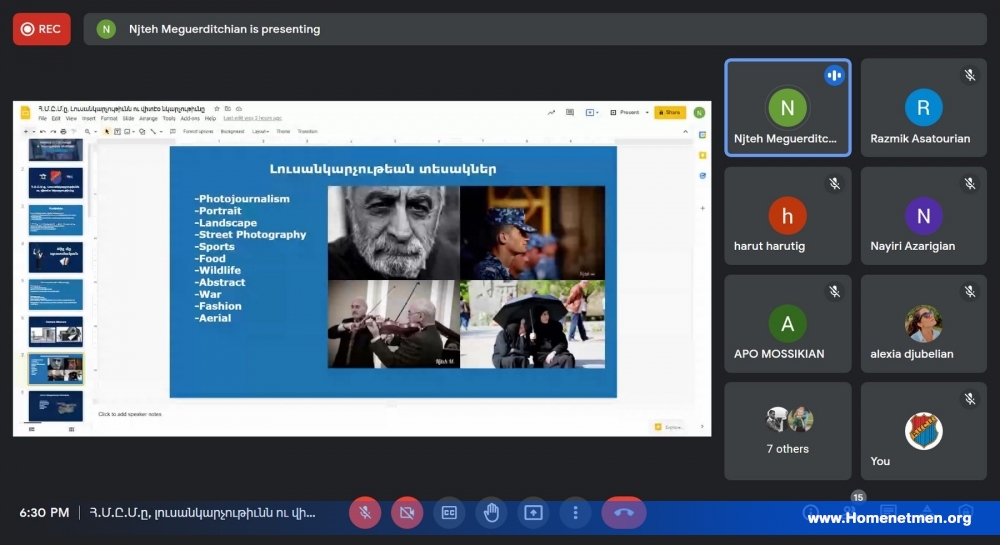Star the presentation document
Viewport: 1000px width, 545px height.
pos(217,109)
